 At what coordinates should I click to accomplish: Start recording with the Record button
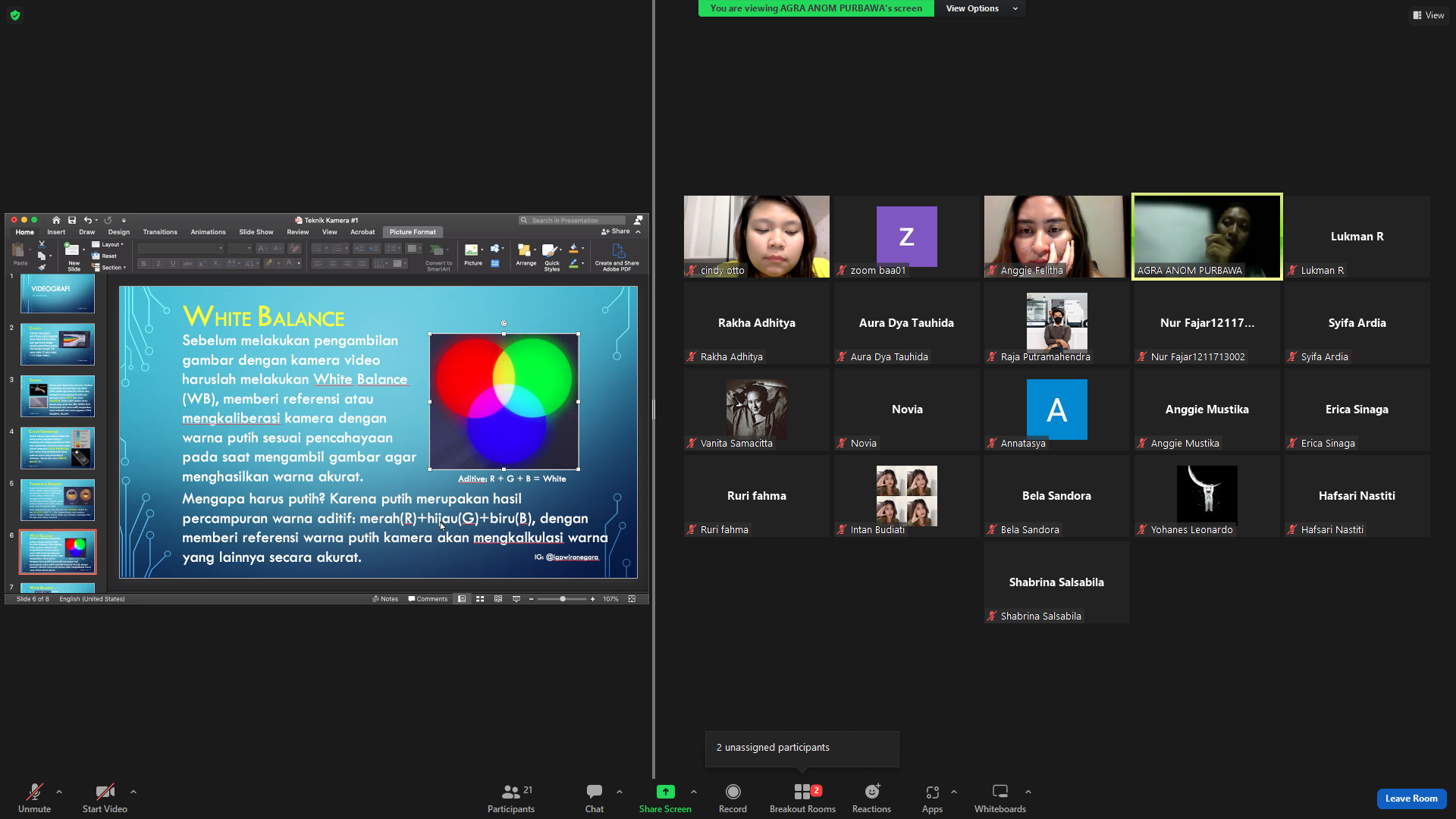(x=733, y=799)
